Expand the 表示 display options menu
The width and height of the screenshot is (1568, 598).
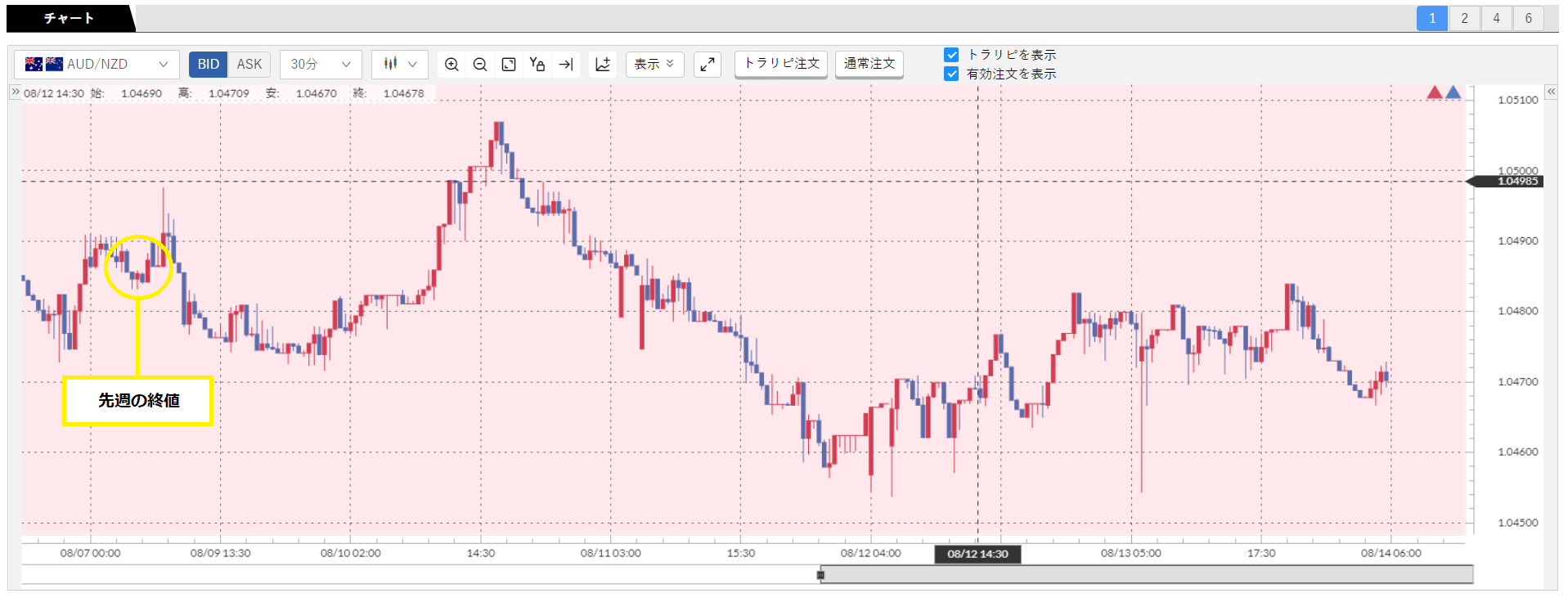pos(654,64)
